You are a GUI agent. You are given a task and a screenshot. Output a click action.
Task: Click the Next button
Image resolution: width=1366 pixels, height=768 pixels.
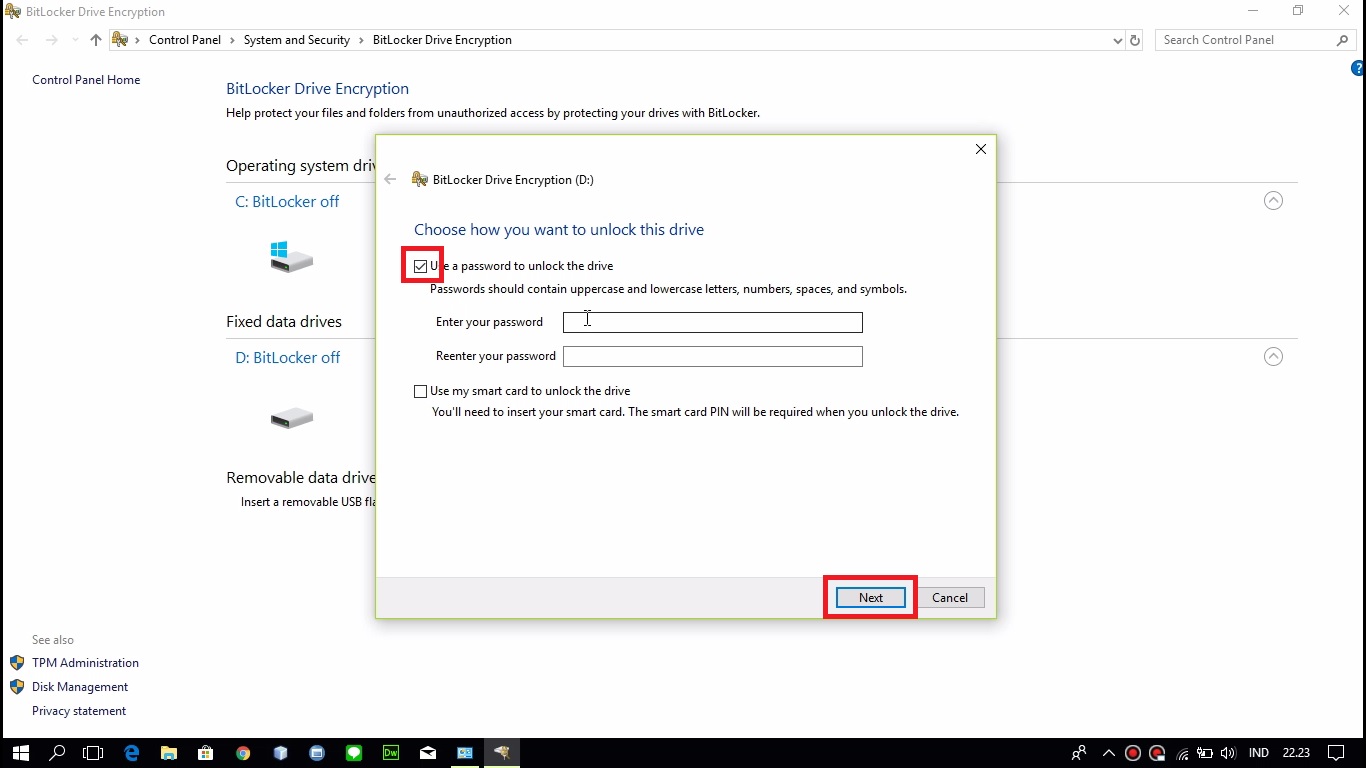[871, 598]
